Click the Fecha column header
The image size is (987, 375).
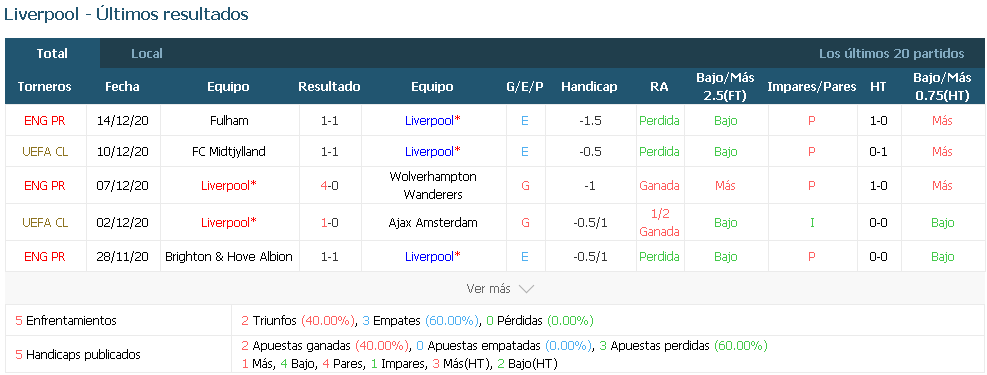(122, 87)
